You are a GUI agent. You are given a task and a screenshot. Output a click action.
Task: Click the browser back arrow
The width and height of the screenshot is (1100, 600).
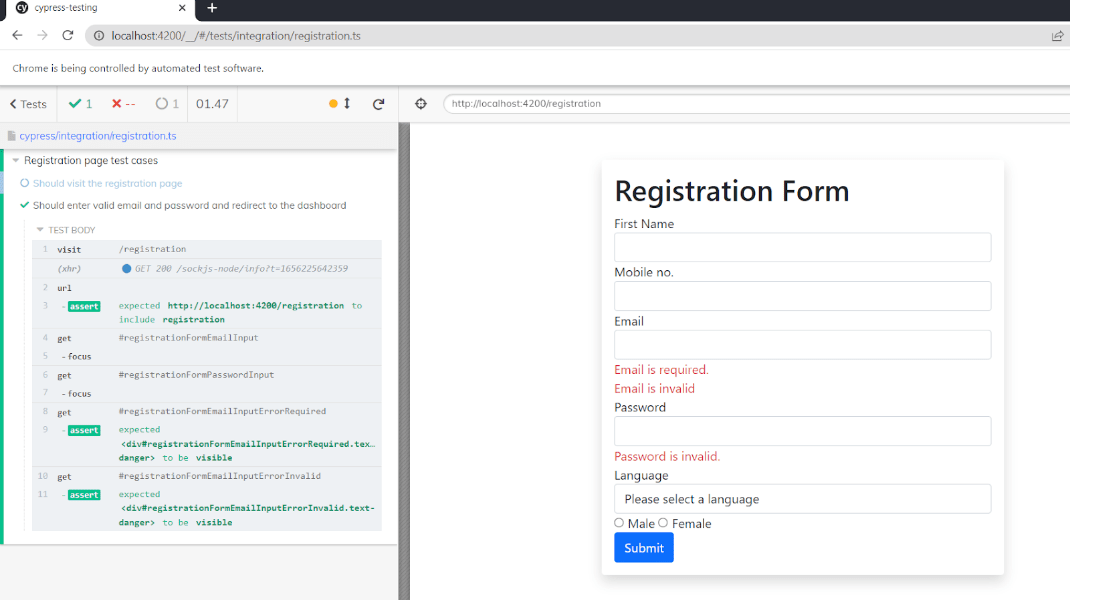pos(16,34)
